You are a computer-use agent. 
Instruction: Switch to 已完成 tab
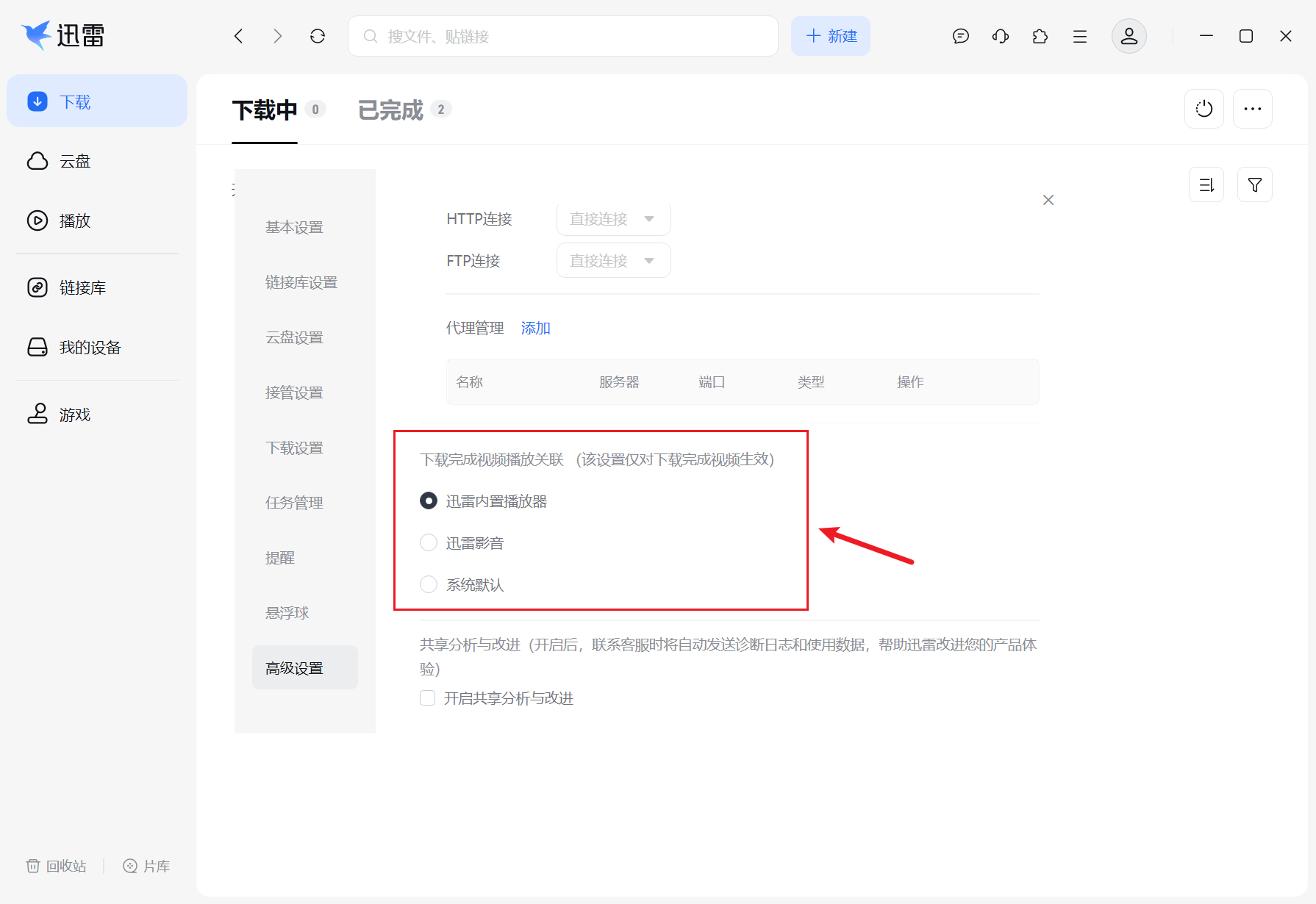[x=390, y=110]
